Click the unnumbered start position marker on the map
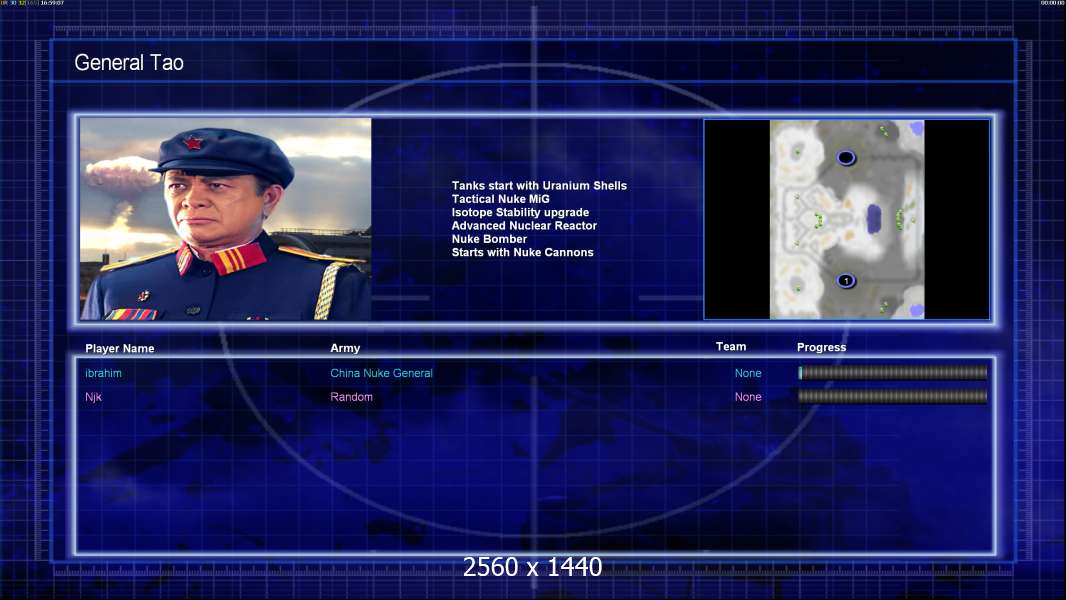This screenshot has width=1066, height=600. 846,158
